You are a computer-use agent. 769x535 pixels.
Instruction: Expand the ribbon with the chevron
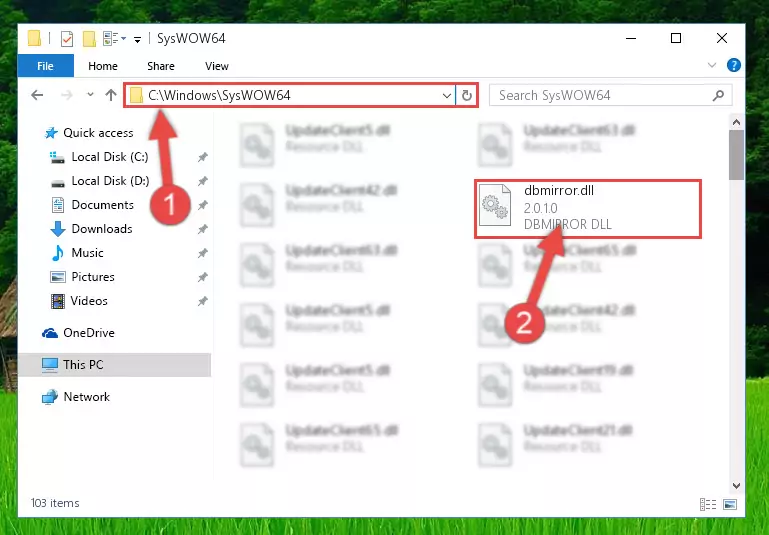tap(712, 65)
